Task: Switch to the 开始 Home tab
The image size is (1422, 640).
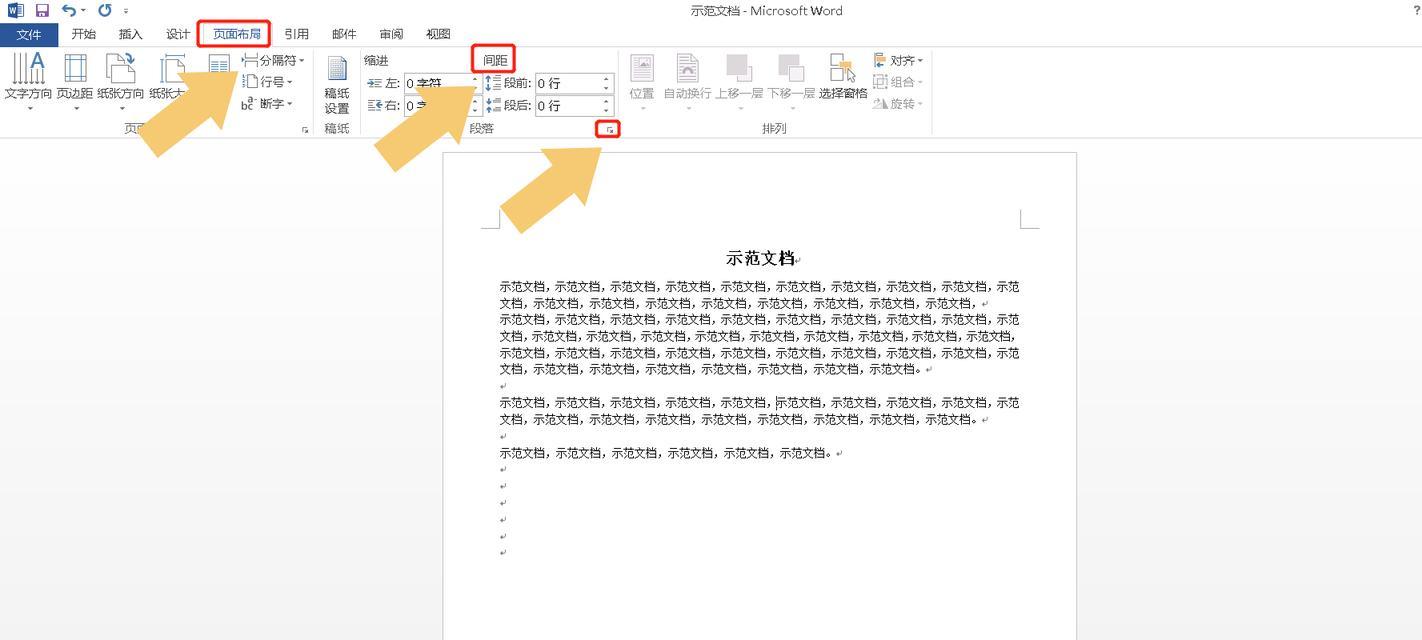Action: pyautogui.click(x=84, y=34)
